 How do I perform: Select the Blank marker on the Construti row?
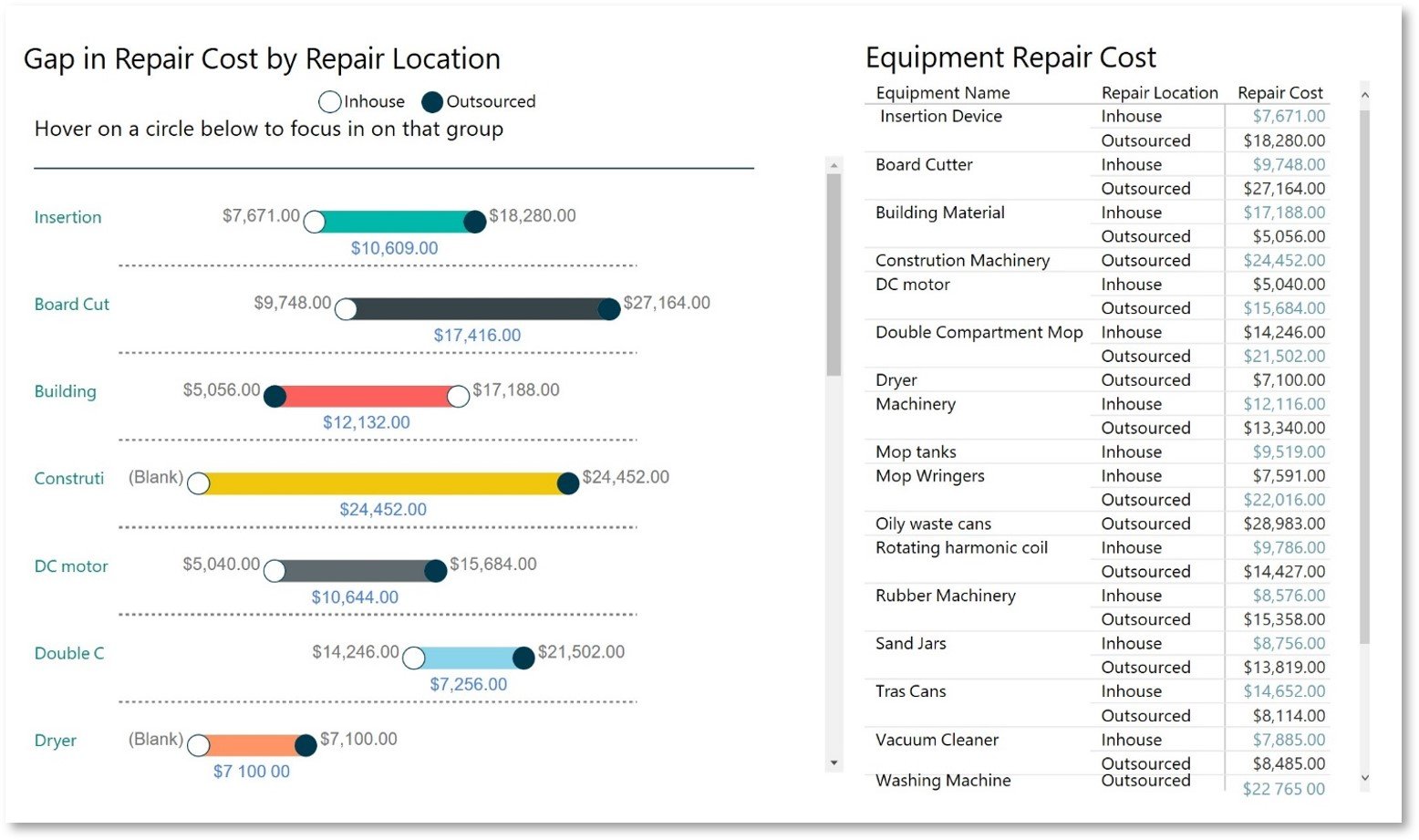(199, 482)
